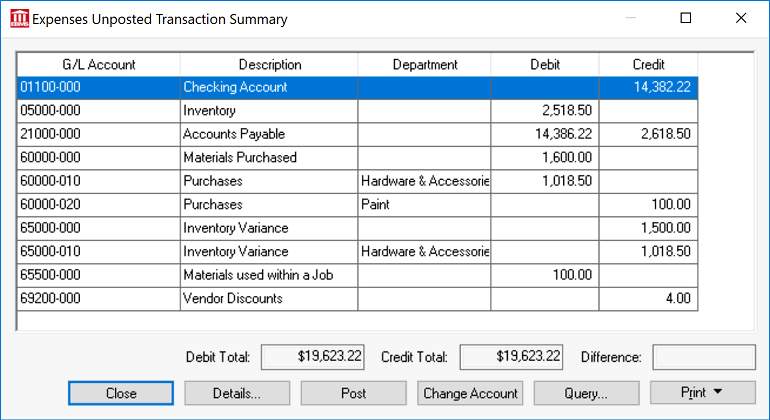The width and height of the screenshot is (770, 420).
Task: Maximize the Transaction Summary window
Action: point(686,18)
